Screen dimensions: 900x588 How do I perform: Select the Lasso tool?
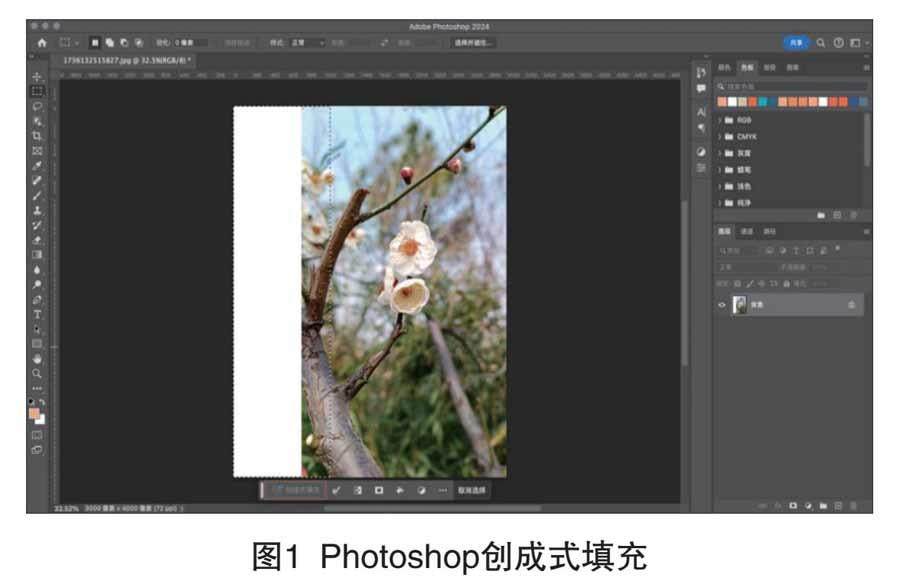pyautogui.click(x=37, y=106)
